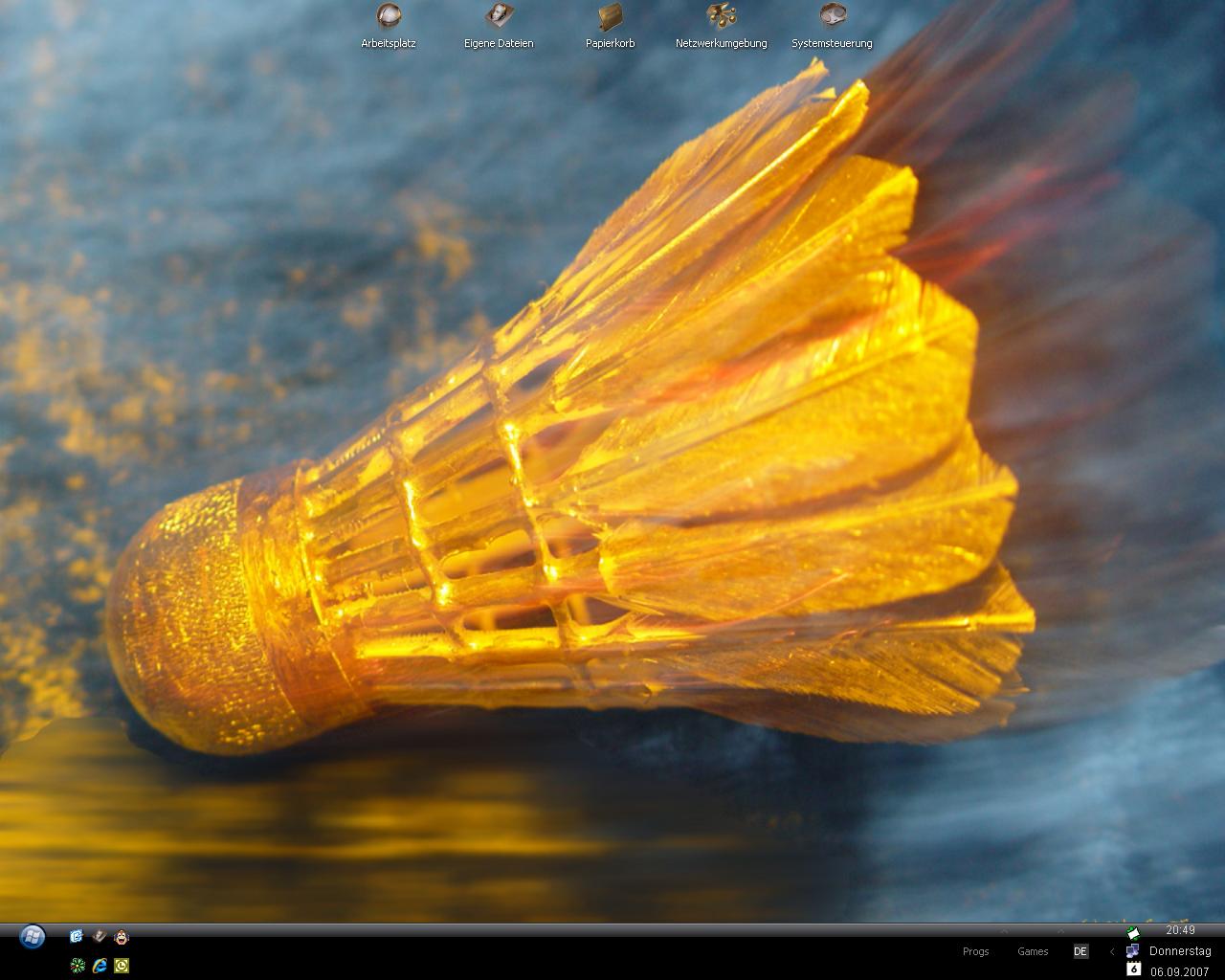Open the Arbeitsplatz desktop icon
This screenshot has height=980, width=1225.
389,26
